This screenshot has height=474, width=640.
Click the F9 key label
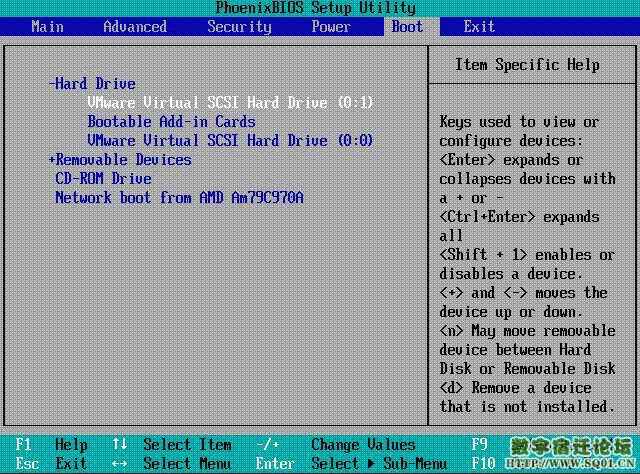point(479,445)
